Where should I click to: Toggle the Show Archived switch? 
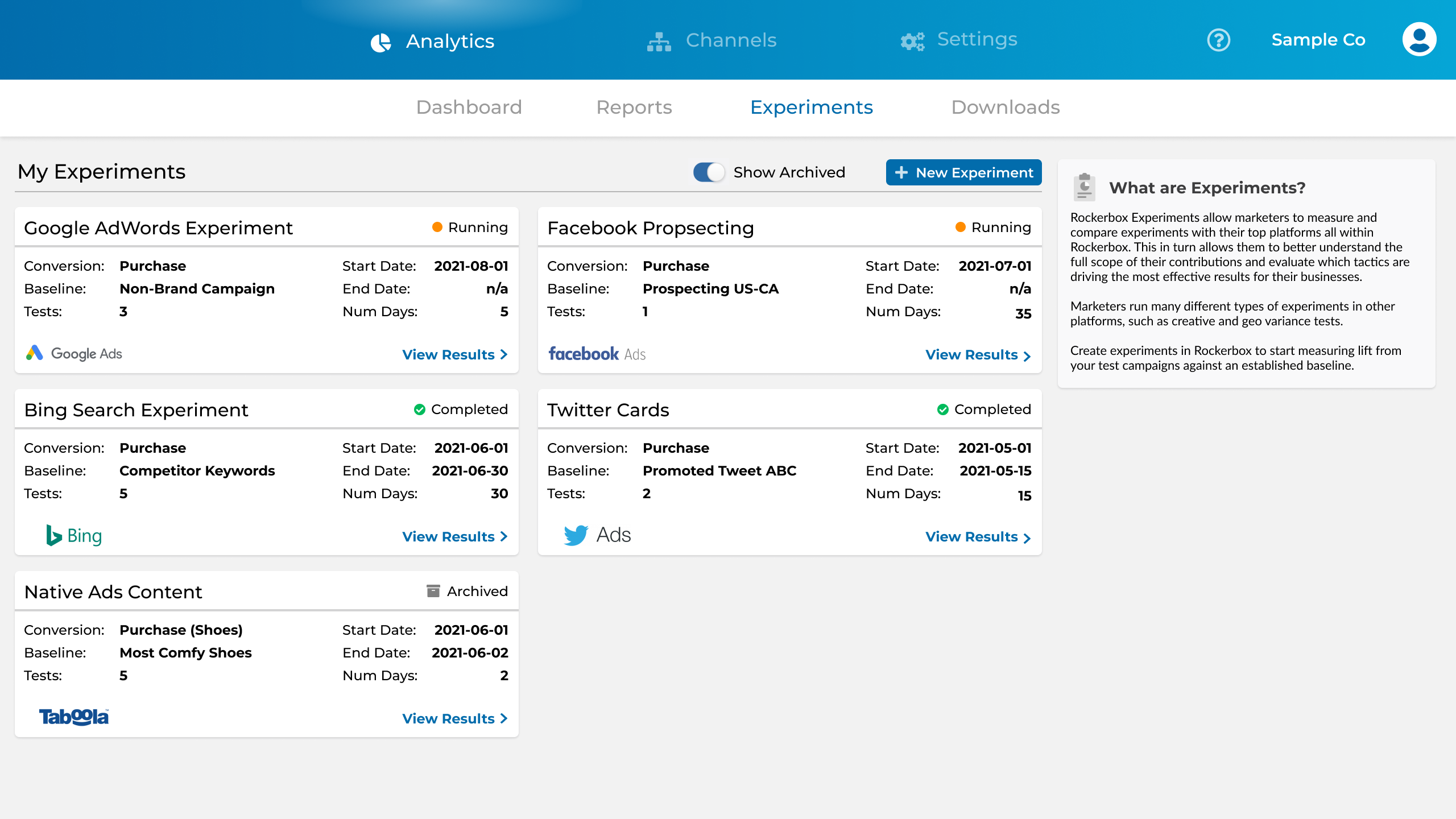pos(709,172)
